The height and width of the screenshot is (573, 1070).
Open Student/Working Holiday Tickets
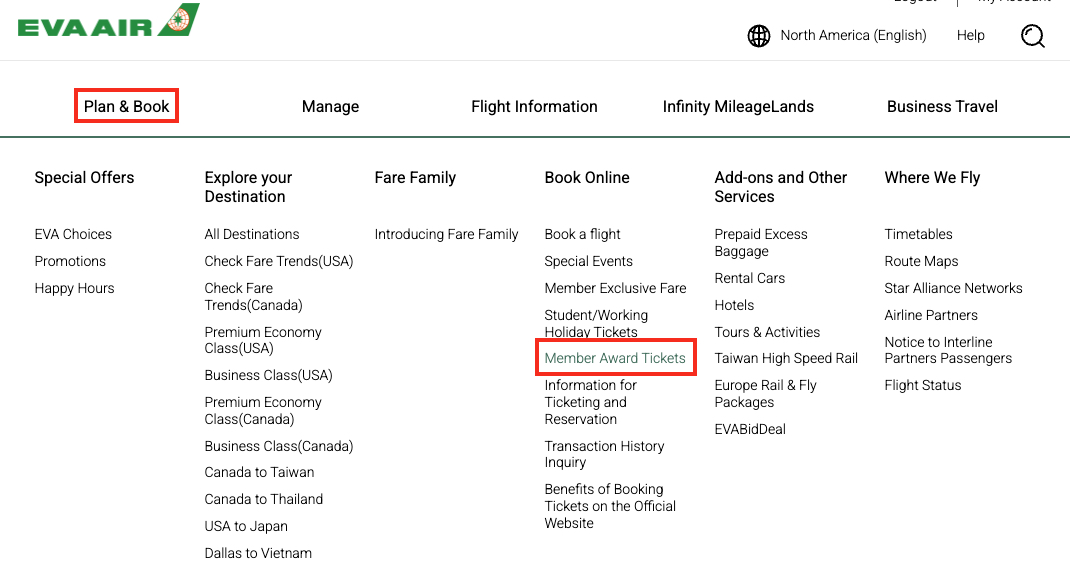[596, 323]
